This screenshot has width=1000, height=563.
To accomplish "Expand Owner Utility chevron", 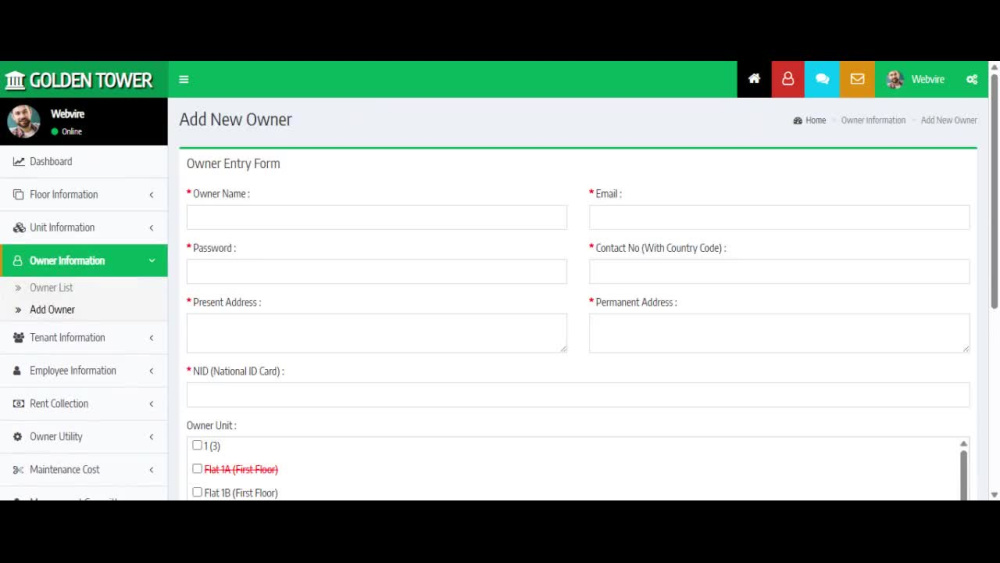I will [151, 437].
